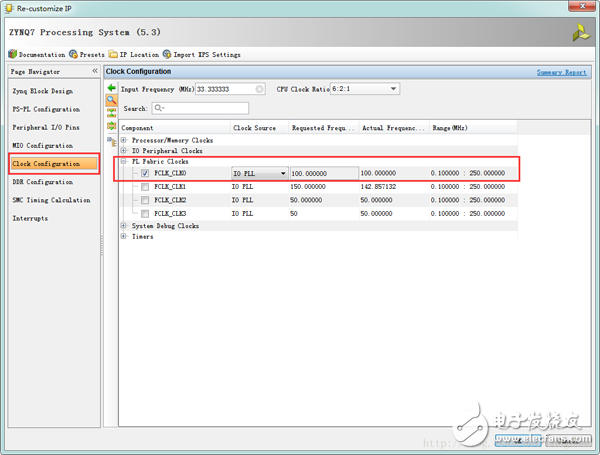The image size is (600, 455).
Task: Uncheck the FCLK_CLK0 checkbox
Action: (146, 173)
